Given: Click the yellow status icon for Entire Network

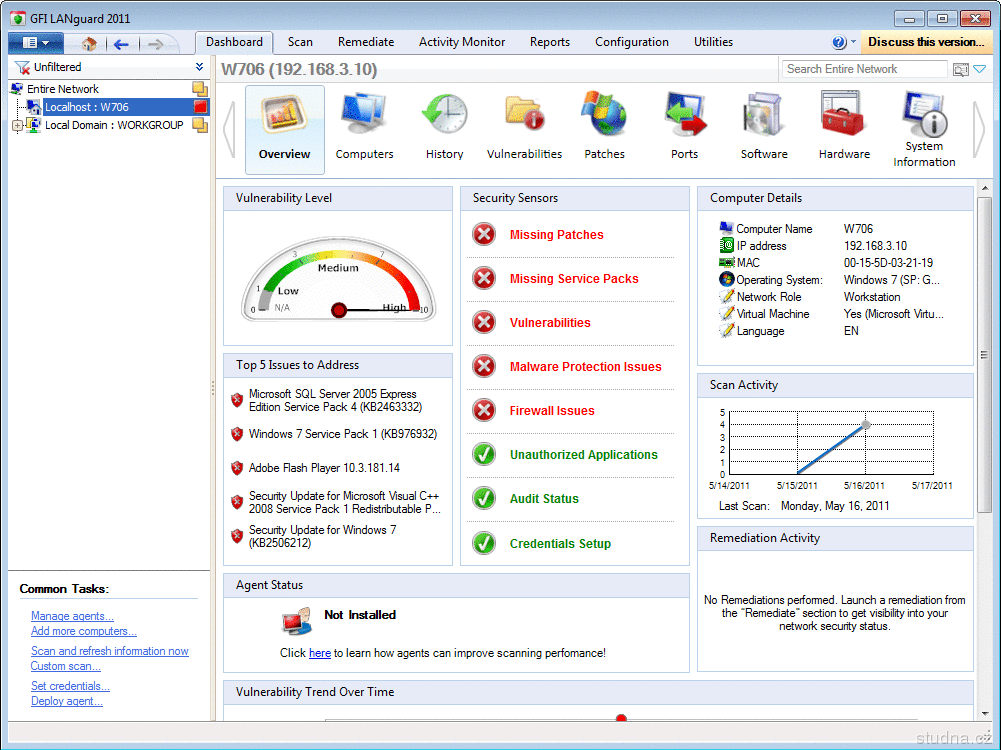Looking at the screenshot, I should (200, 89).
